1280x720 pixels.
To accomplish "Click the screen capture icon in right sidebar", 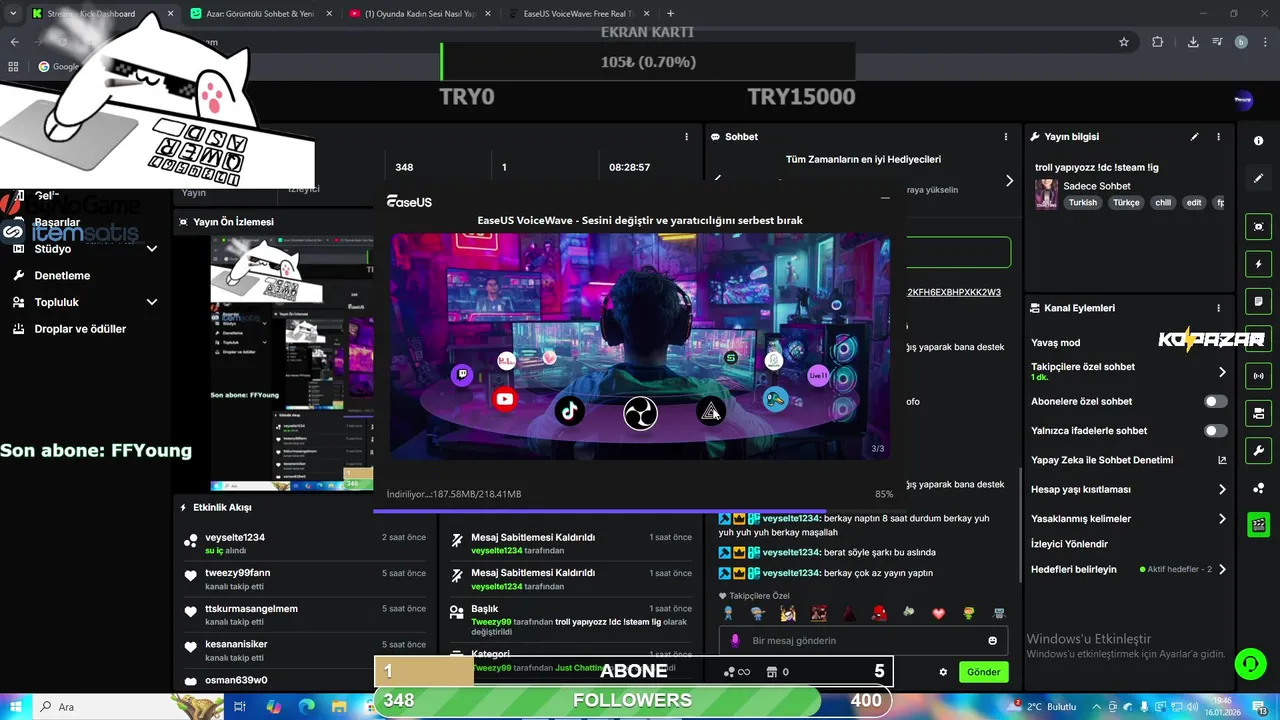I will click(1259, 227).
